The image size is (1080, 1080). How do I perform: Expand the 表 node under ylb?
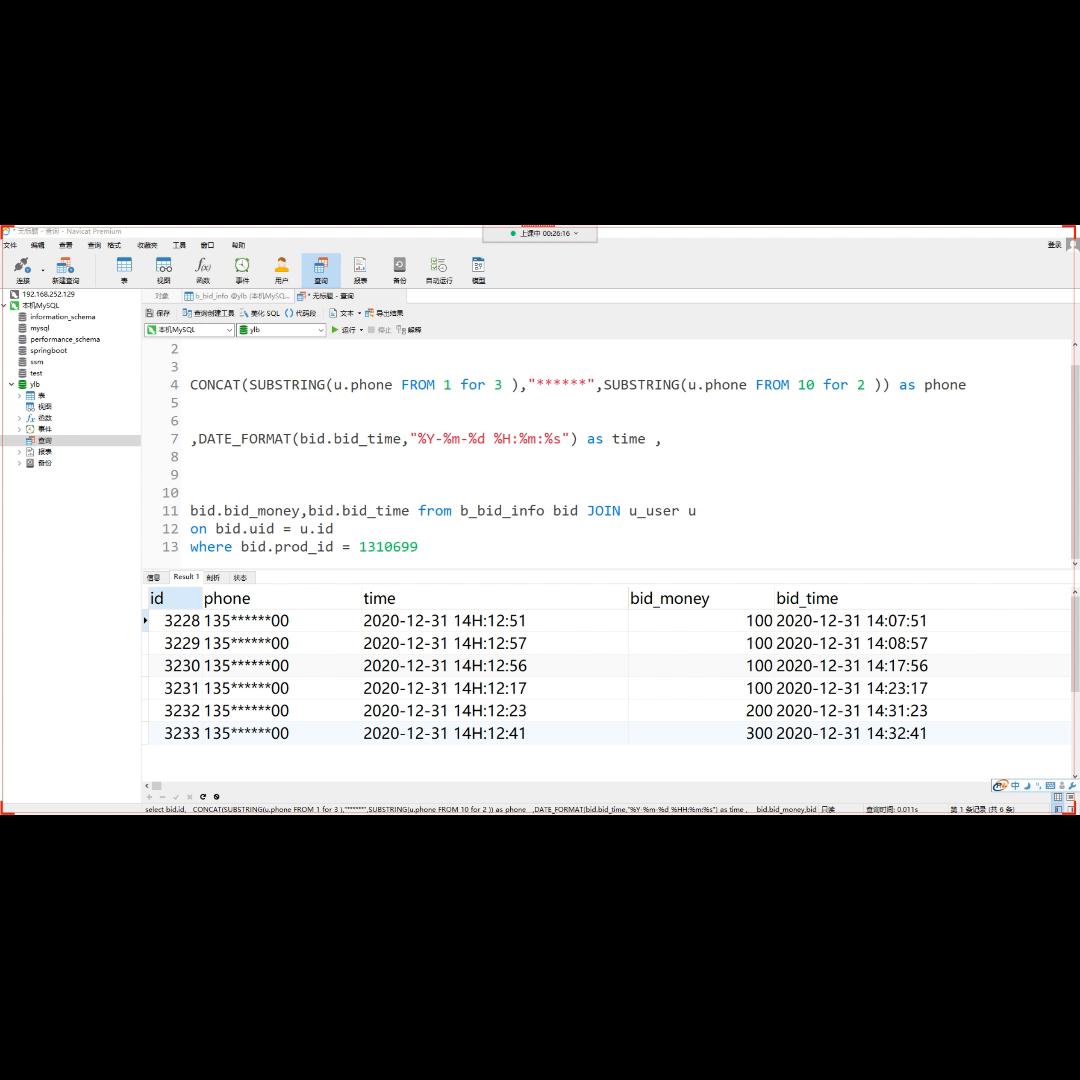19,396
